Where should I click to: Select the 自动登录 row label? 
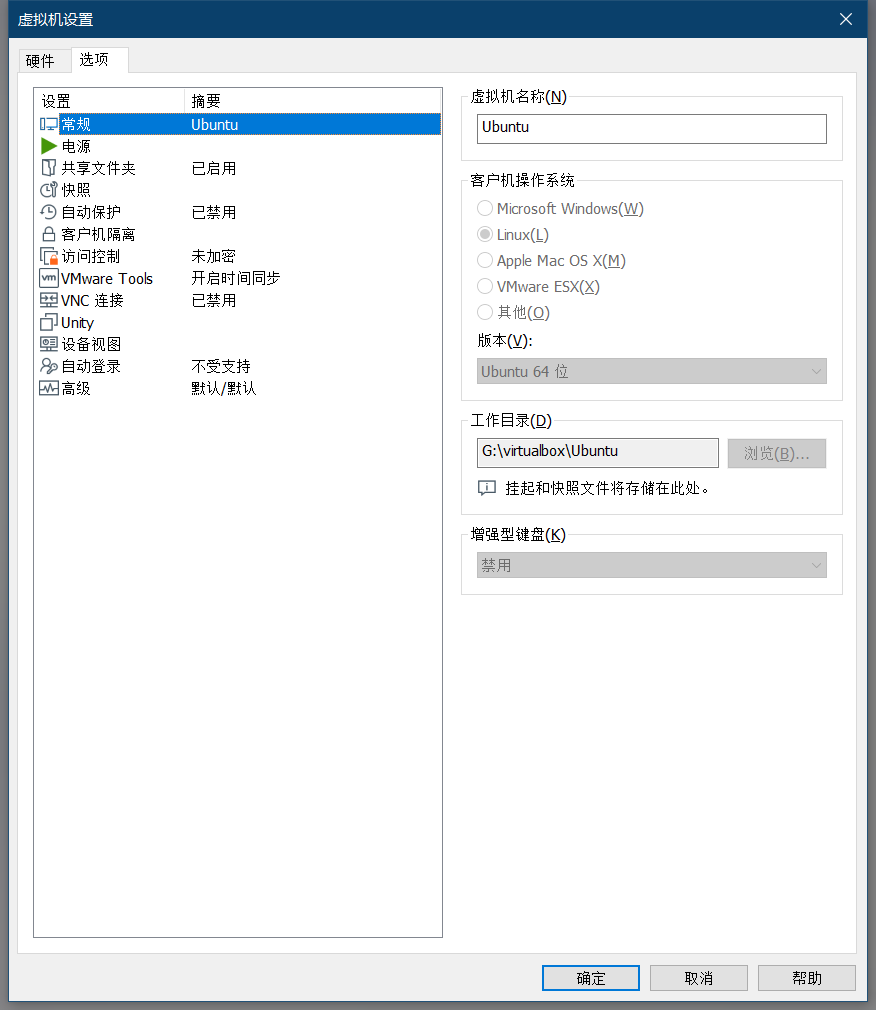[91, 366]
